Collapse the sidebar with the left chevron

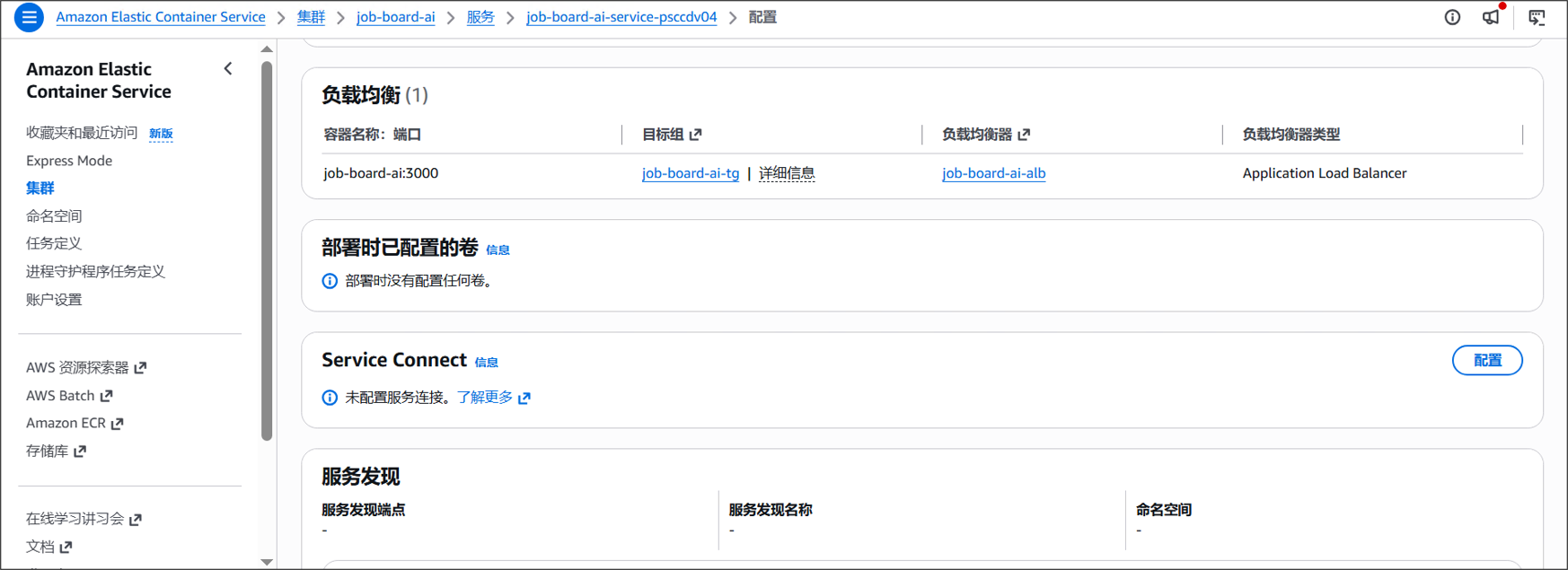click(x=228, y=69)
